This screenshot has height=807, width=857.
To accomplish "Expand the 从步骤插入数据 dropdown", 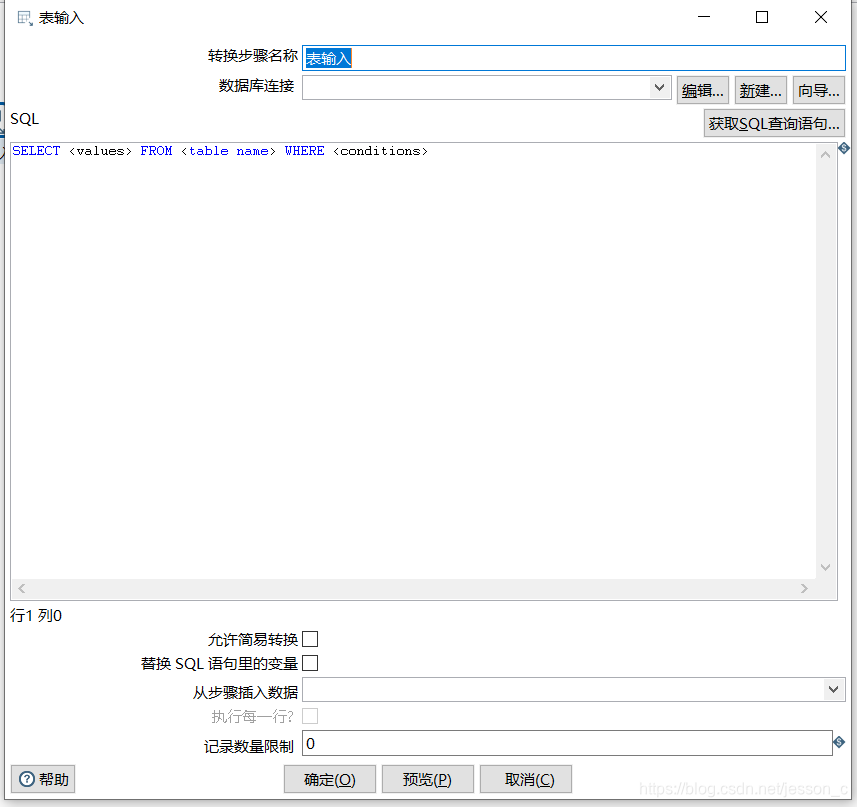I will [x=833, y=690].
